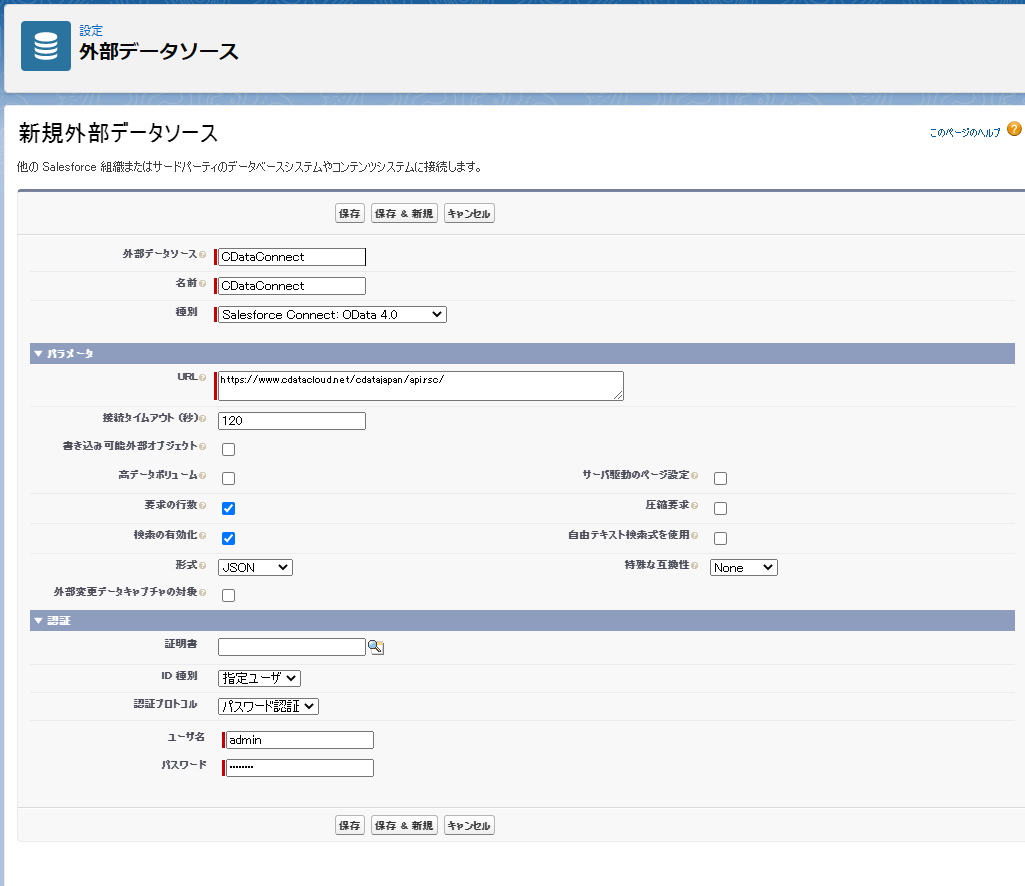
Task: Click the database icon in the page header
Action: 44,46
